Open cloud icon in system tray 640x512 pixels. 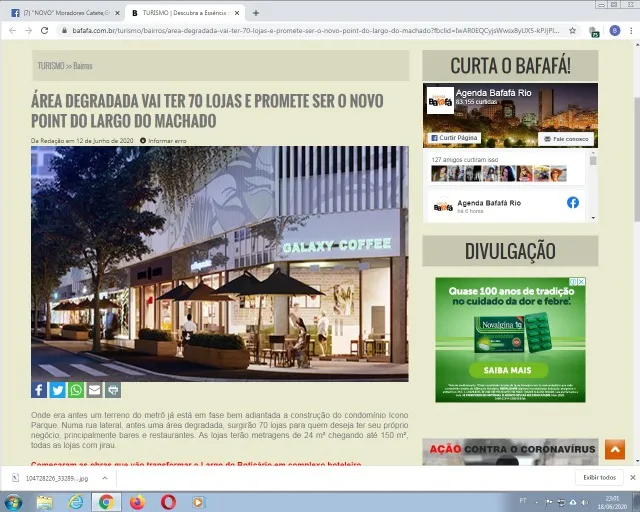tap(573, 502)
